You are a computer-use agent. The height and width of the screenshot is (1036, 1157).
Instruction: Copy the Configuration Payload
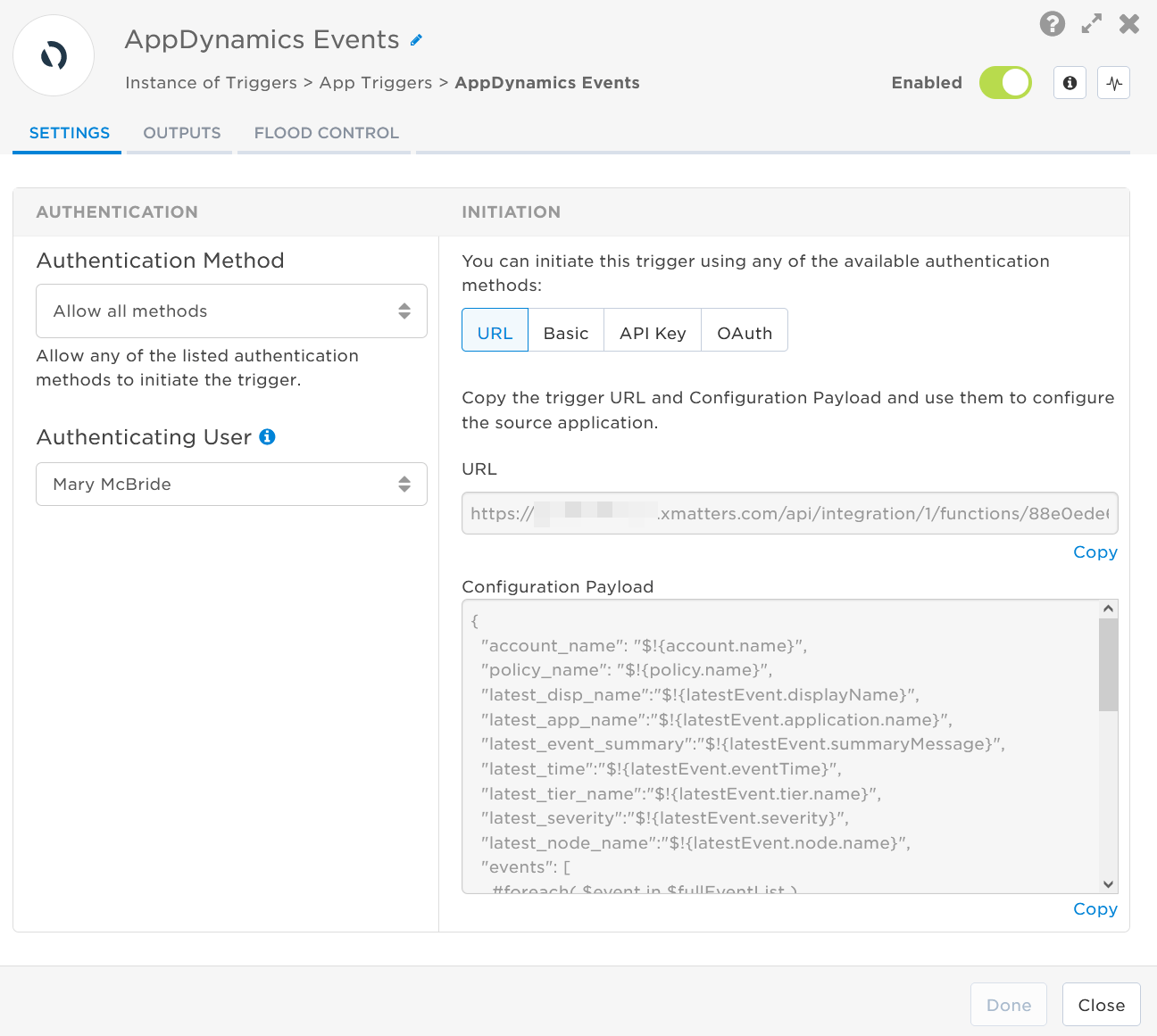click(x=1095, y=909)
